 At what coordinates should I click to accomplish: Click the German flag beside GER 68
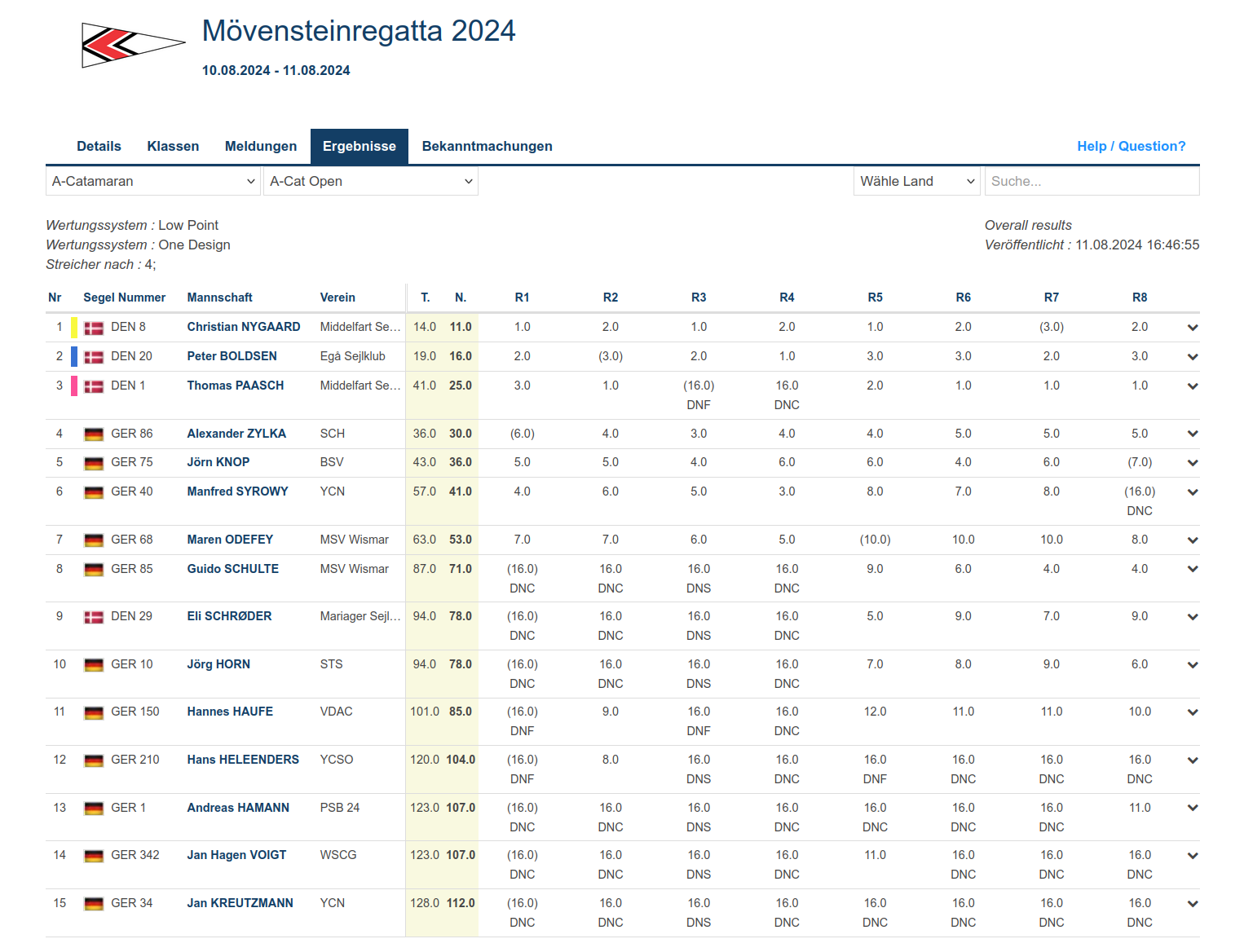94,541
